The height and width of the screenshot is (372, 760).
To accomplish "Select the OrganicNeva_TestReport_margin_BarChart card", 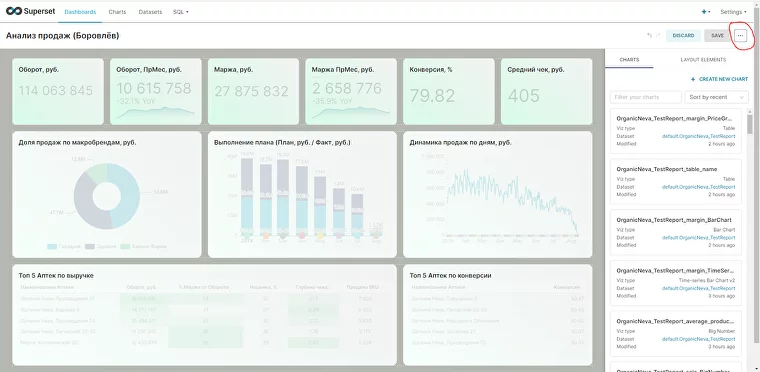I will point(676,232).
